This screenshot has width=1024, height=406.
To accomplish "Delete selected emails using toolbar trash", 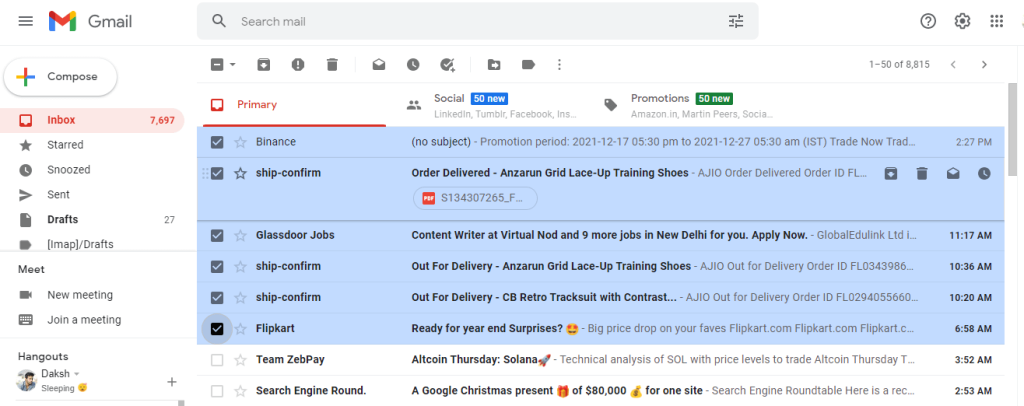I will click(332, 65).
